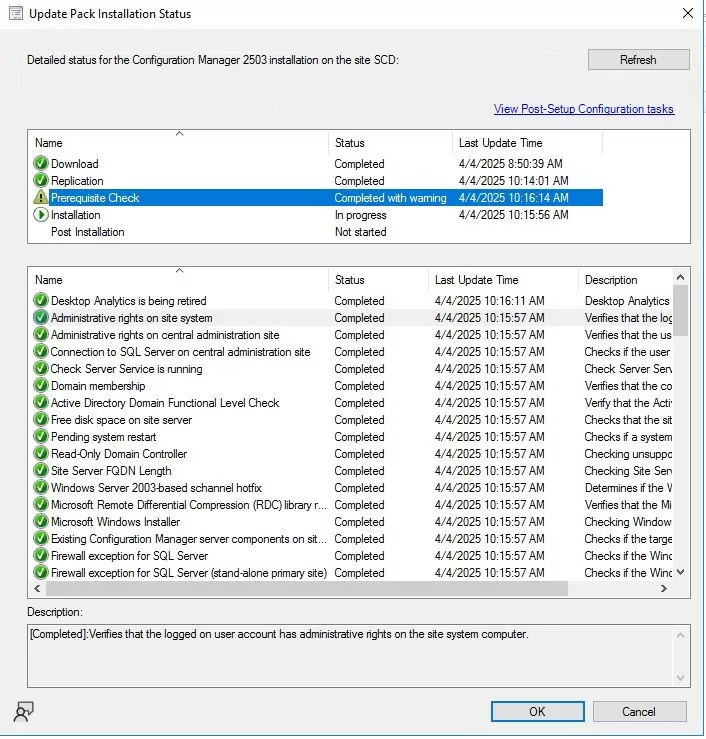Click the check icon for Desktop Analytics is being retired
This screenshot has height=739, width=706.
click(41, 300)
